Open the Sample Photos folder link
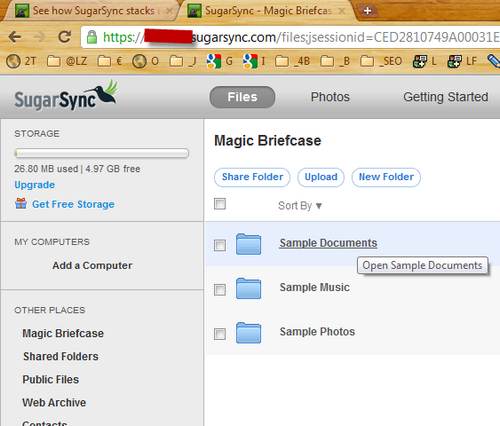Image resolution: width=500 pixels, height=426 pixels. 317,332
